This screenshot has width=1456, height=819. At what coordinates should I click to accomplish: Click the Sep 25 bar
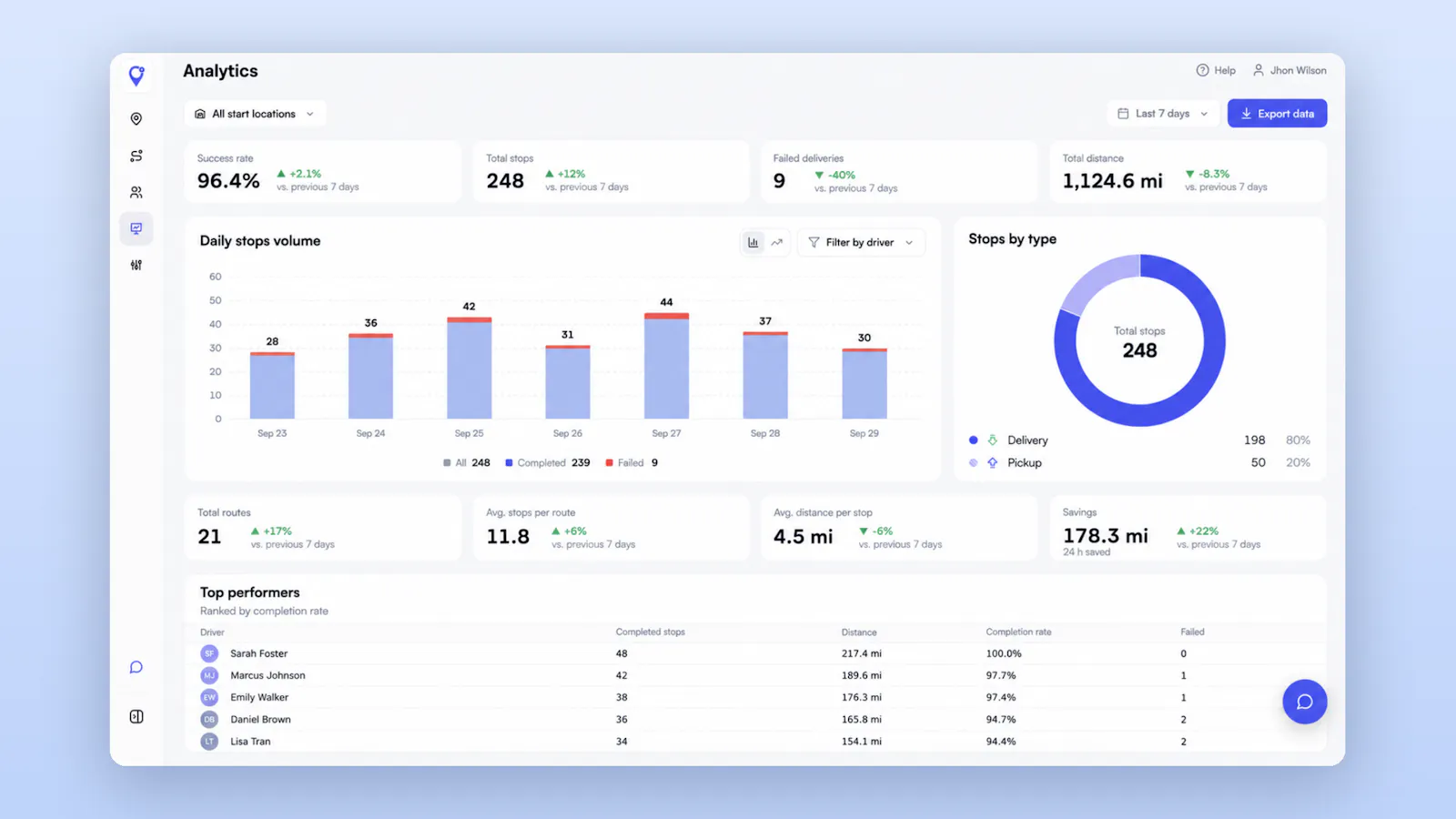click(470, 368)
